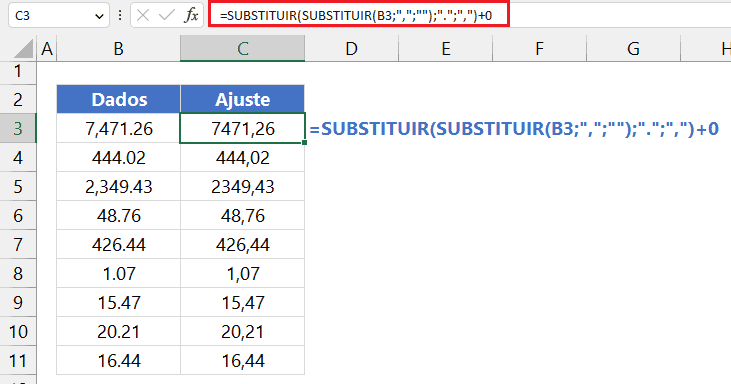
Task: Select column D header
Action: click(352, 48)
